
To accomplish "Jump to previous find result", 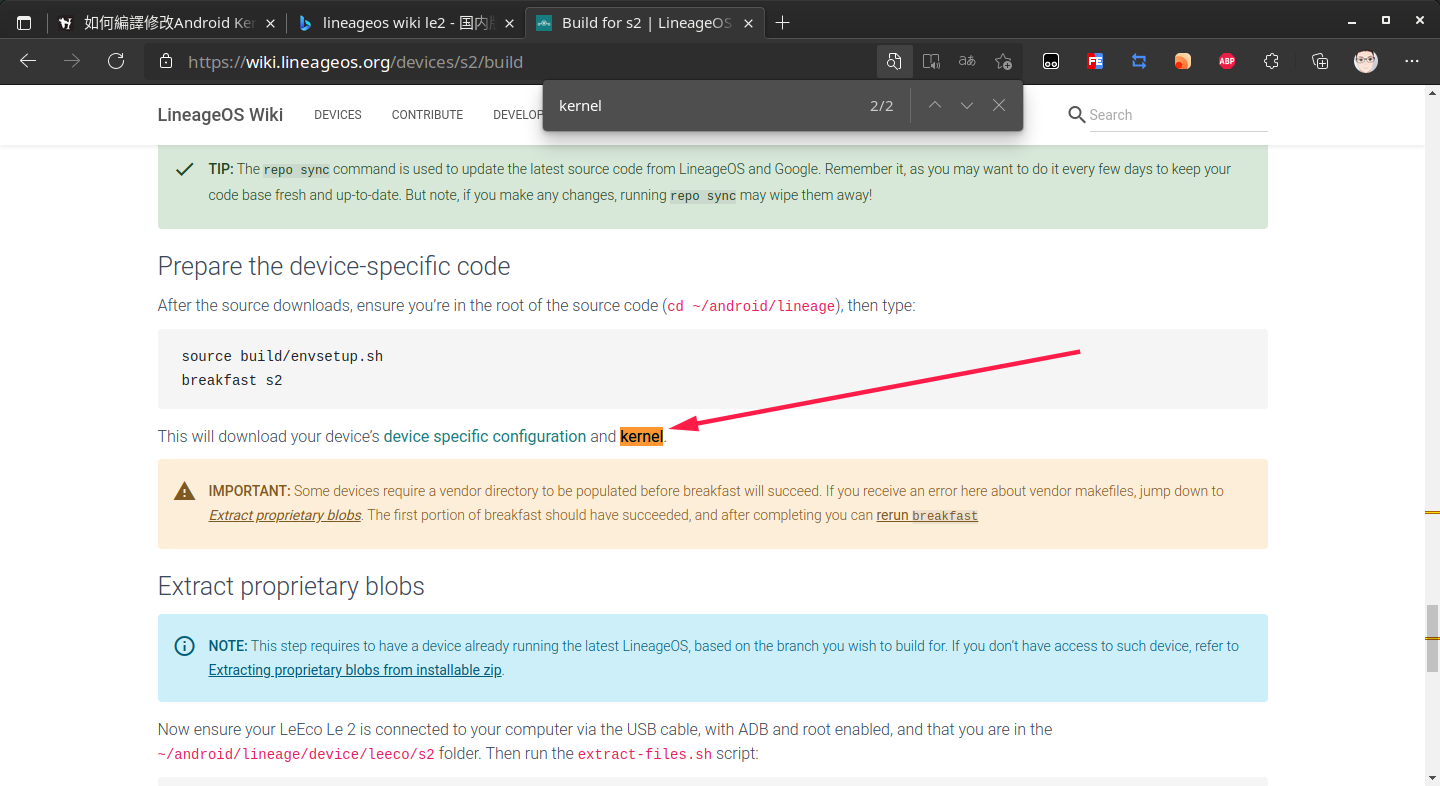I will pos(935,106).
